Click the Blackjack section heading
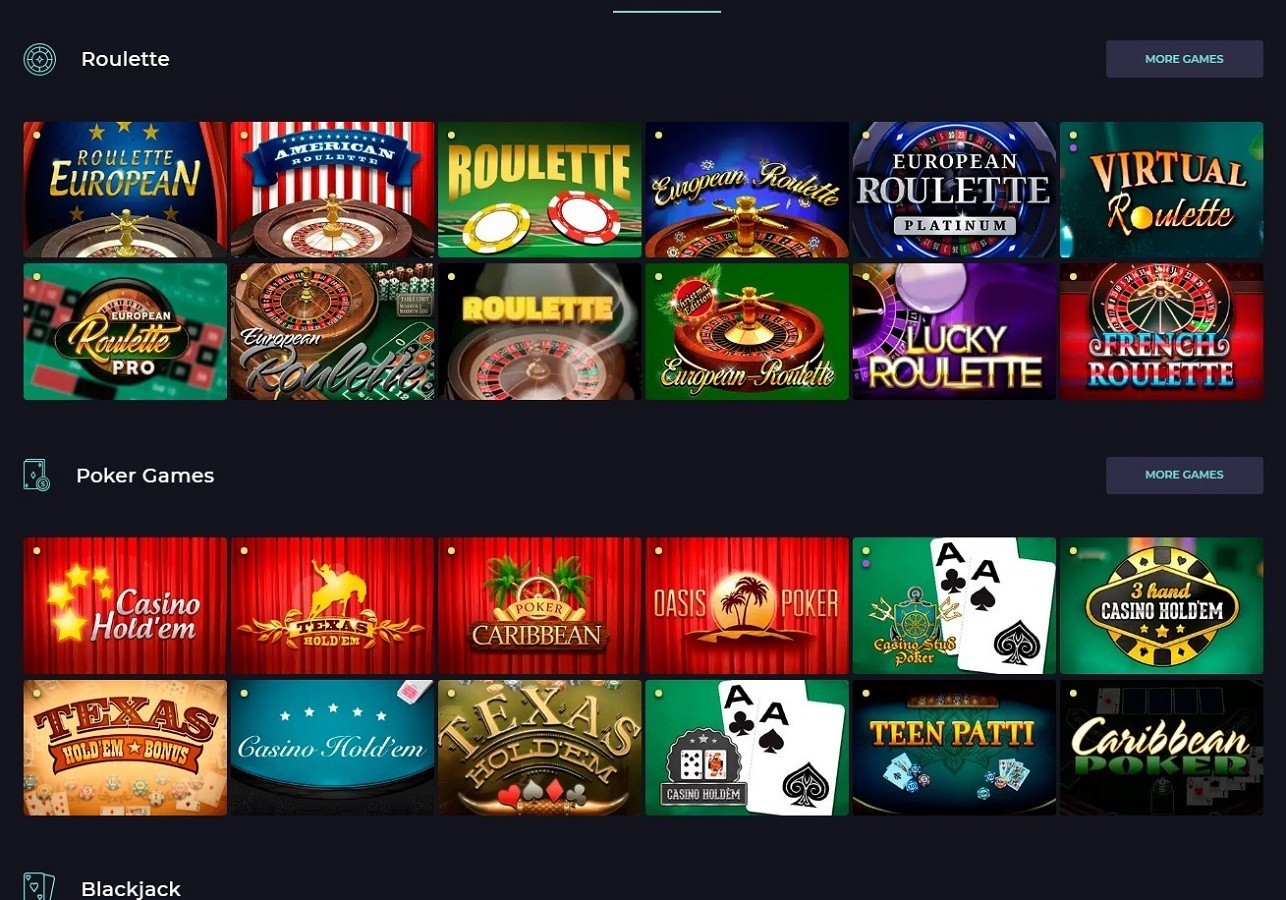Screen dimensions: 1286x900 [131, 888]
